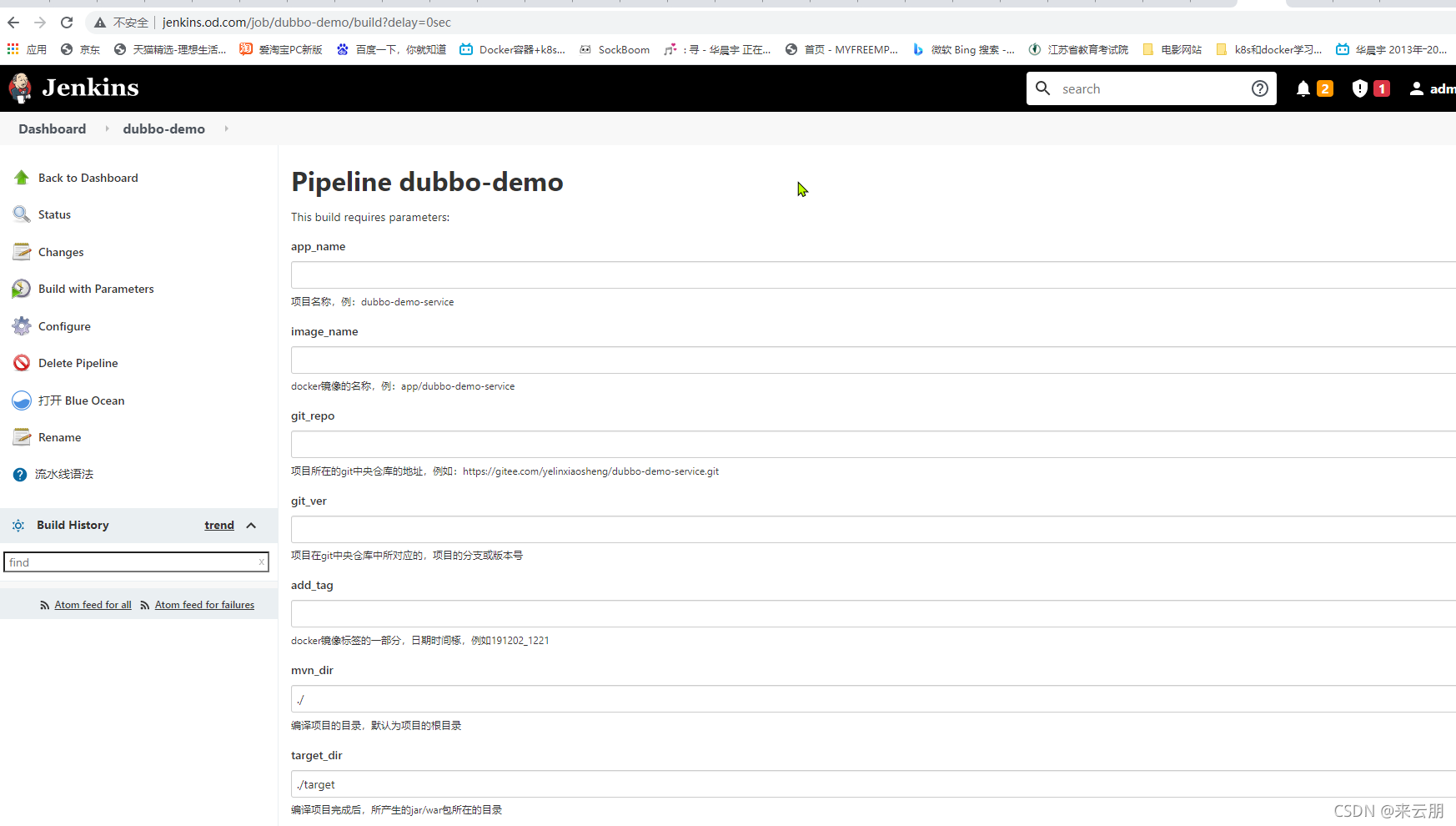
Task: Focus the git_repo input field
Action: 873,445
